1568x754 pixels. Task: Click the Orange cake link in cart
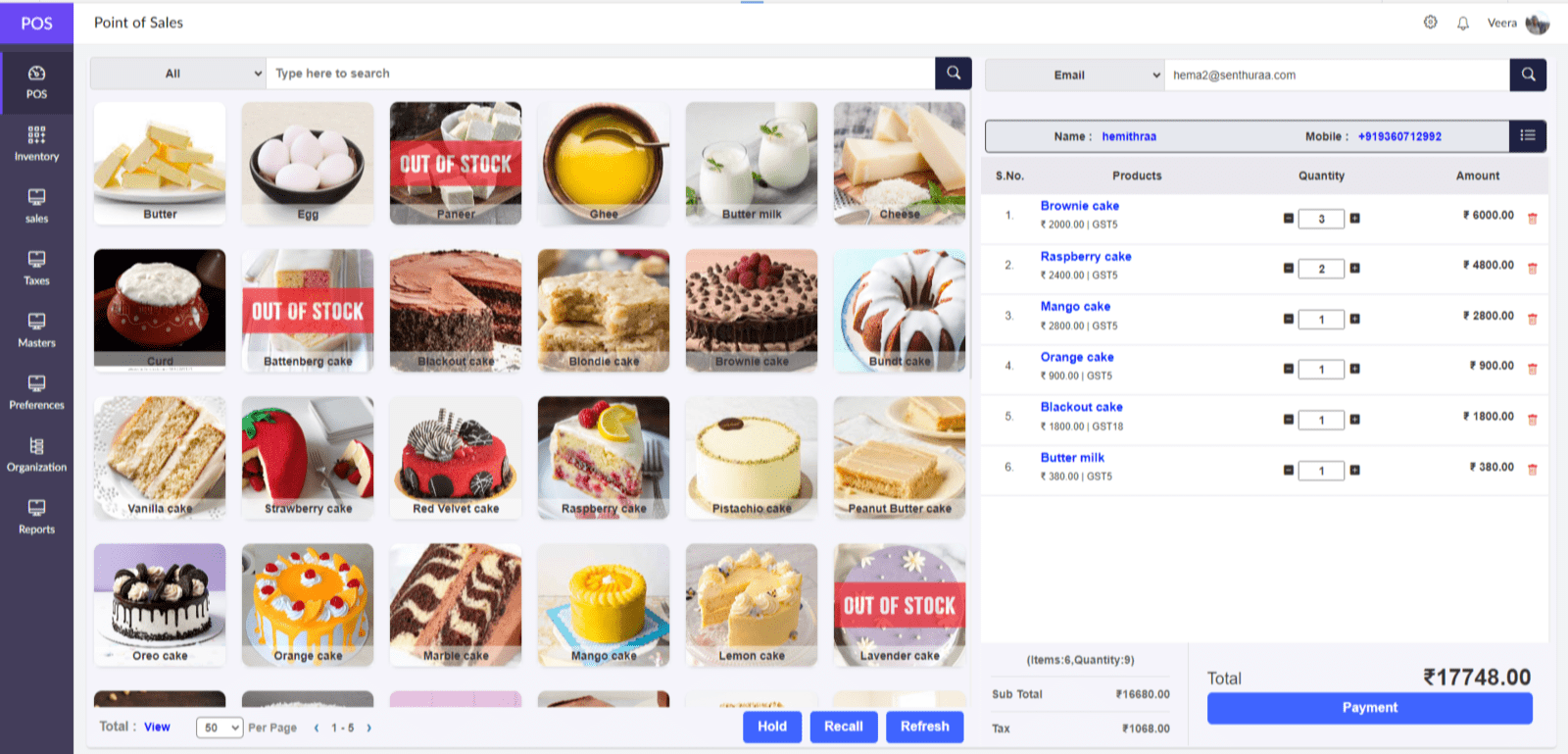[x=1077, y=357]
